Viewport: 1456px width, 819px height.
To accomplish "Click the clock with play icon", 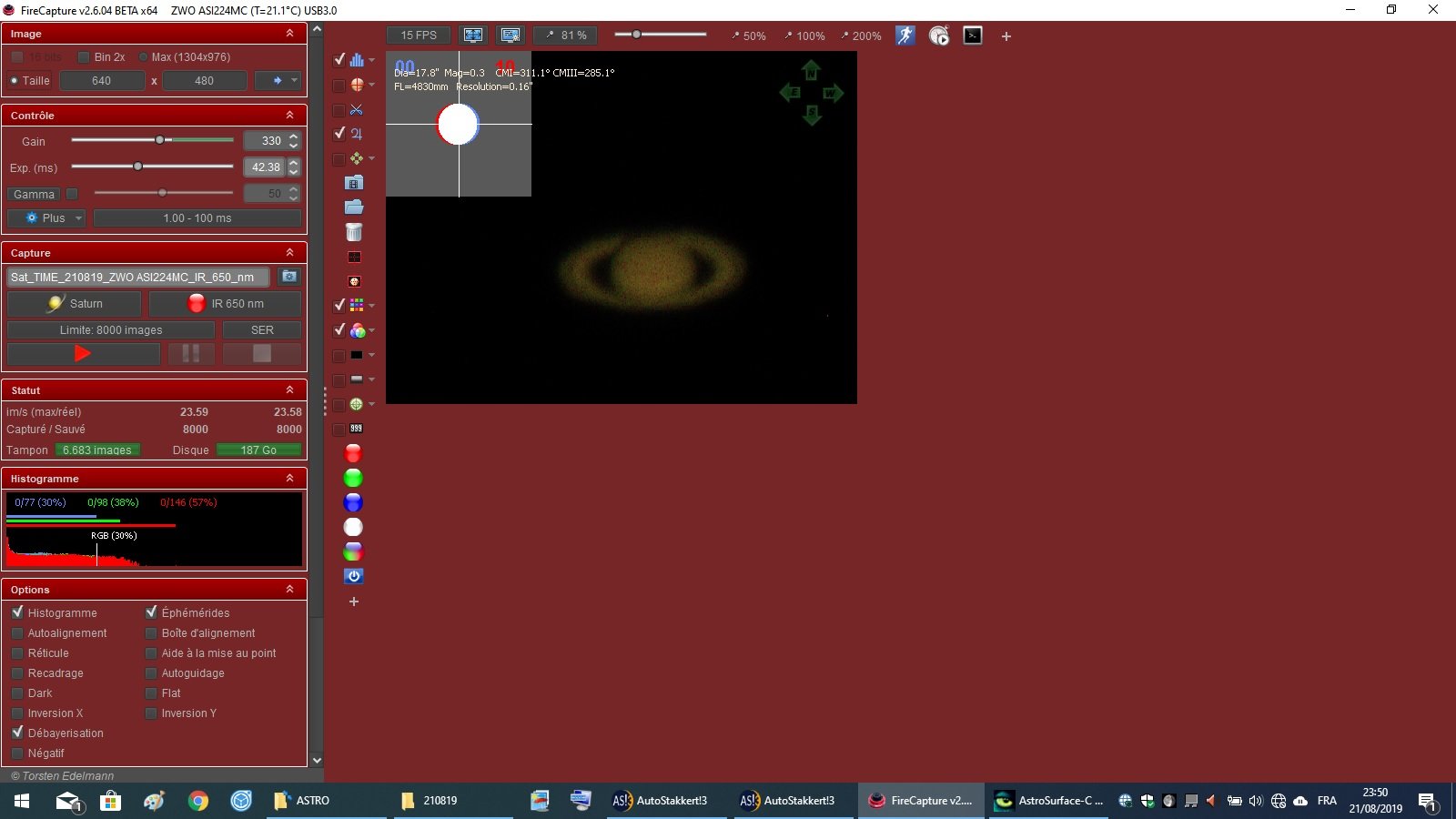I will (939, 35).
